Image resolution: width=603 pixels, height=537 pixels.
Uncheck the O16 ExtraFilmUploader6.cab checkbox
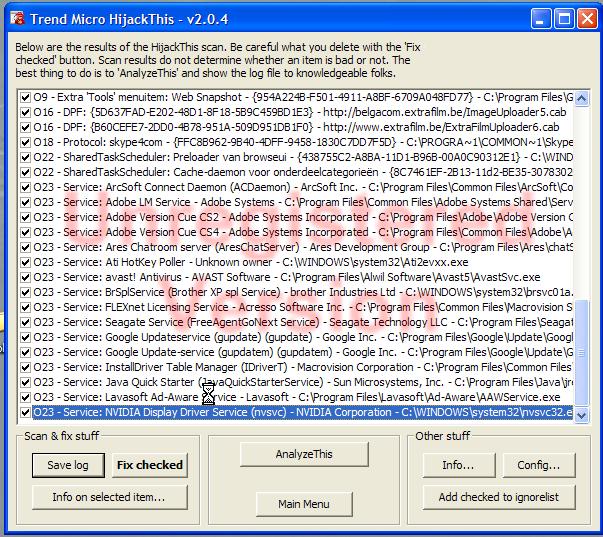(x=25, y=127)
